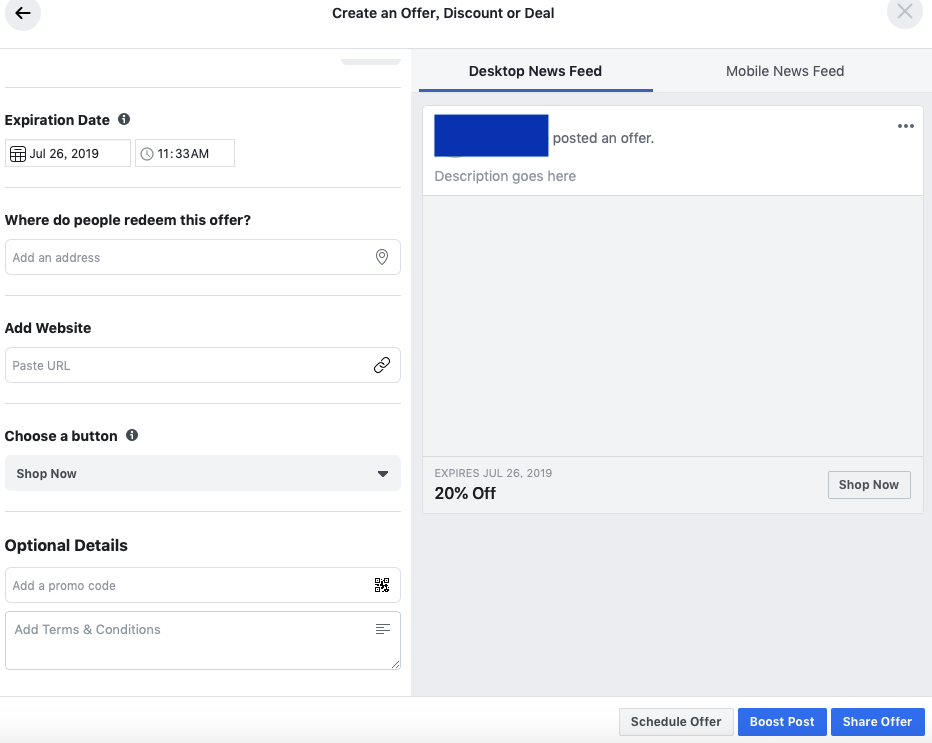Screen dimensions: 932x743
Task: Click the text lines icon in Terms box
Action: click(382, 629)
